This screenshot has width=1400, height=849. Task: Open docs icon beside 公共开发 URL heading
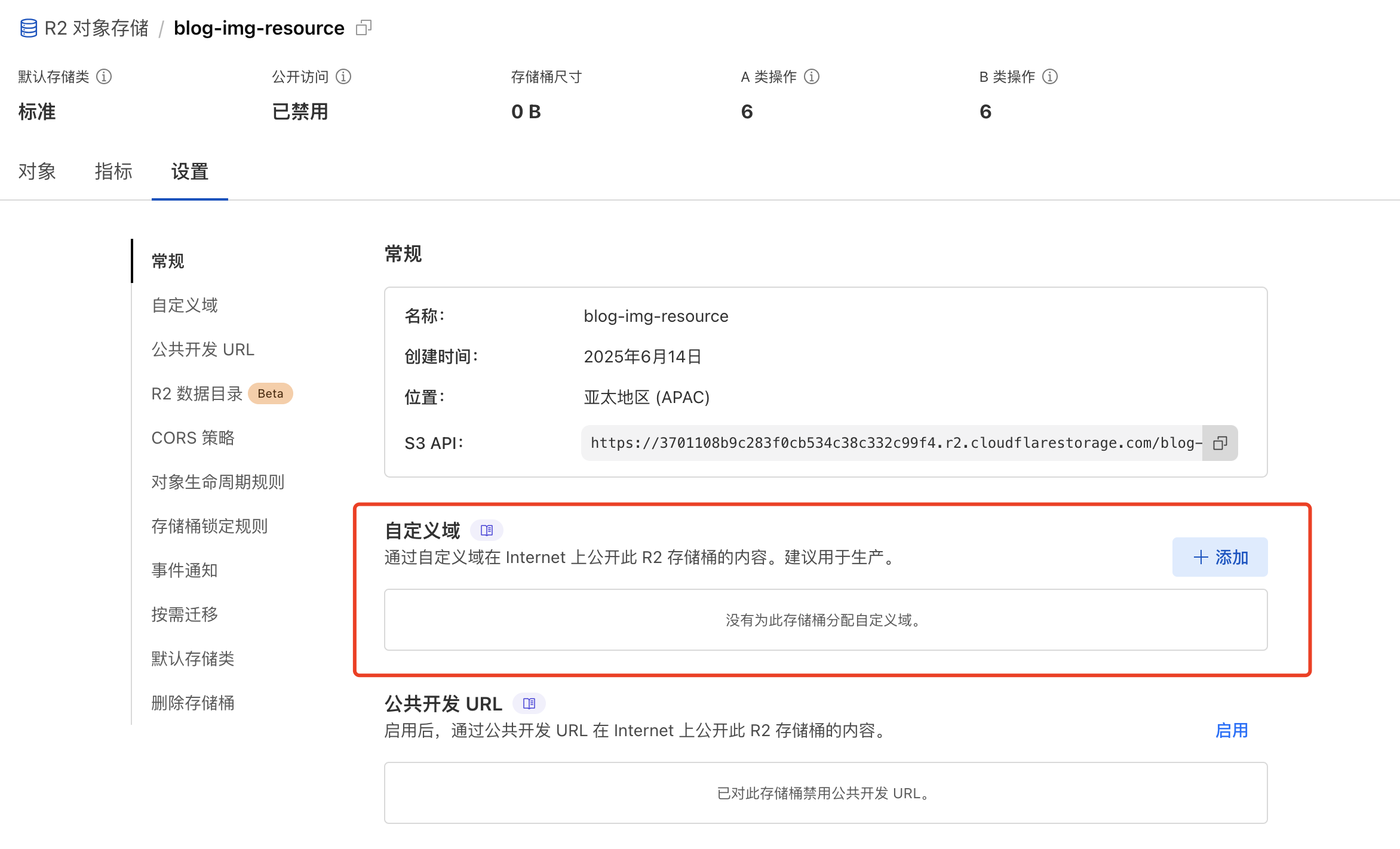click(529, 703)
